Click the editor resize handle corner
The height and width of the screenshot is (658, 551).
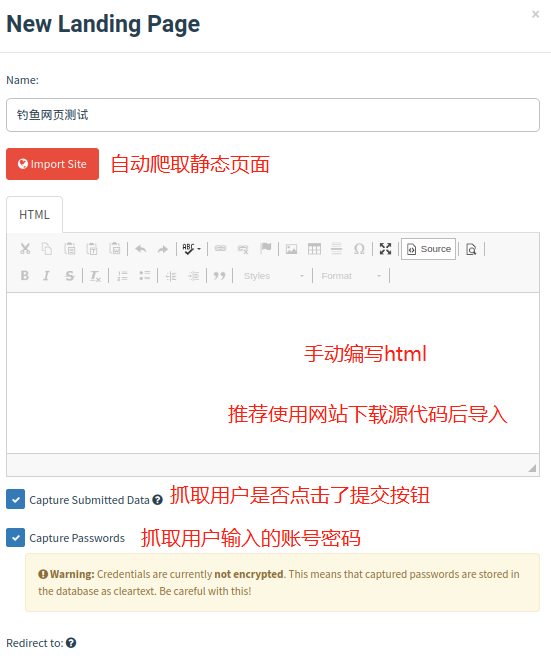point(532,468)
